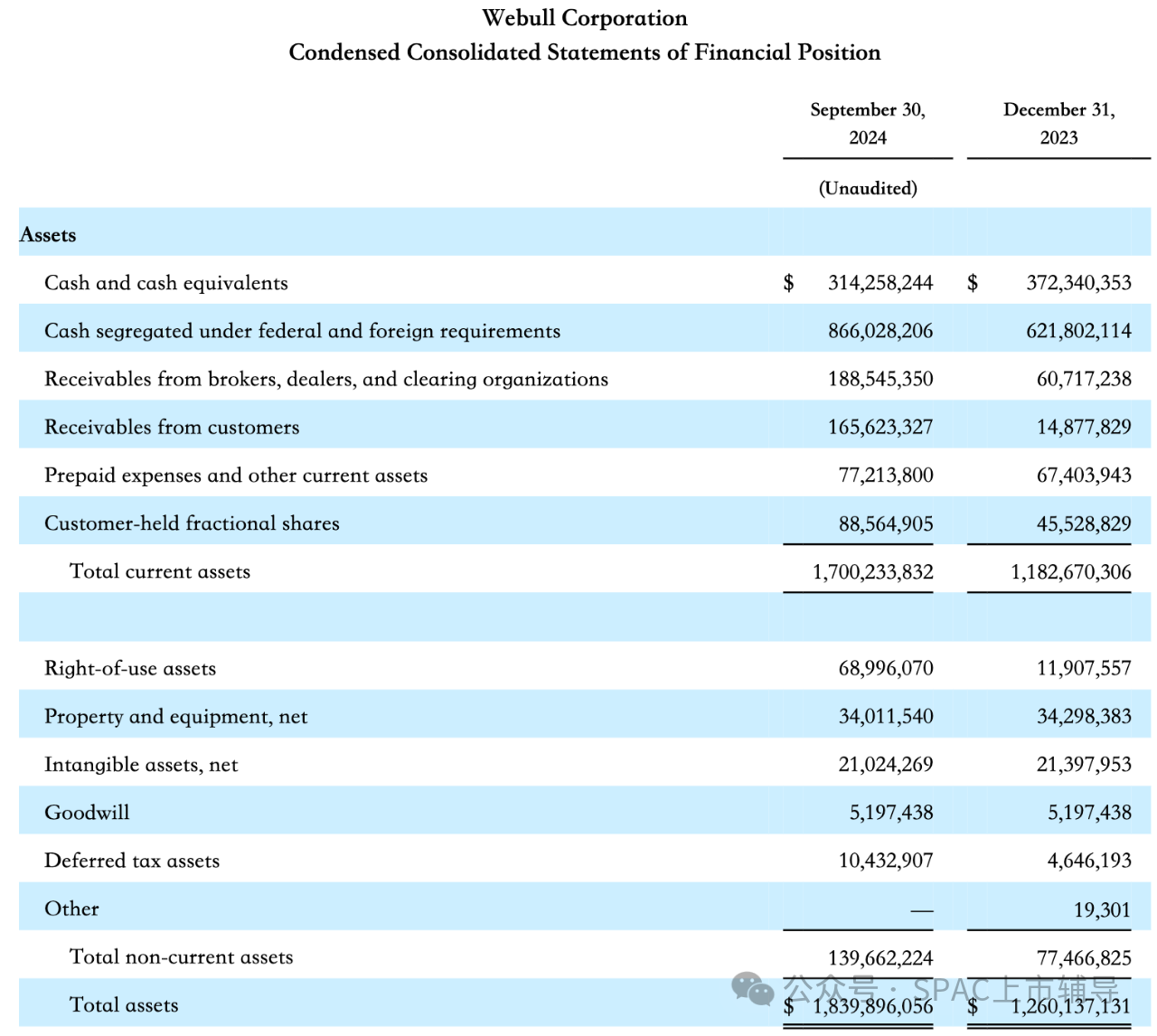1157x1036 pixels.
Task: Select 'Intangible assets, net' label
Action: coord(141,765)
